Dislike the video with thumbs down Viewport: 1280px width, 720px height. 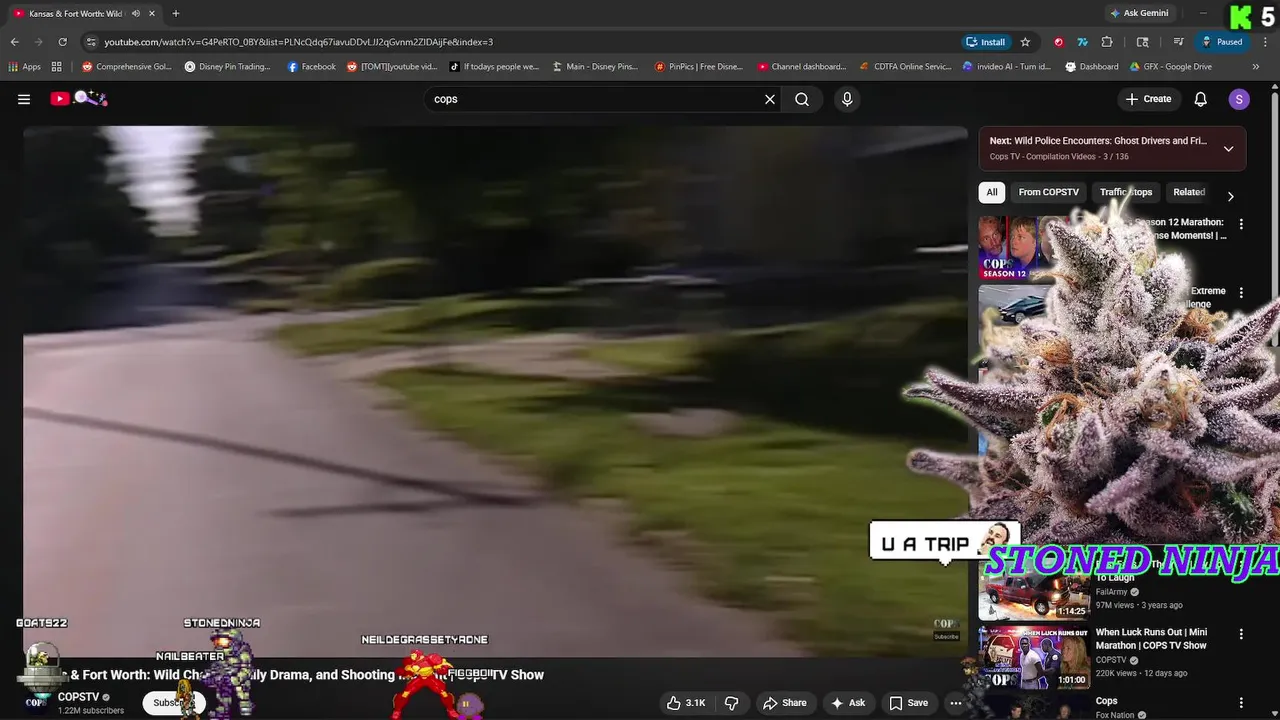[731, 703]
